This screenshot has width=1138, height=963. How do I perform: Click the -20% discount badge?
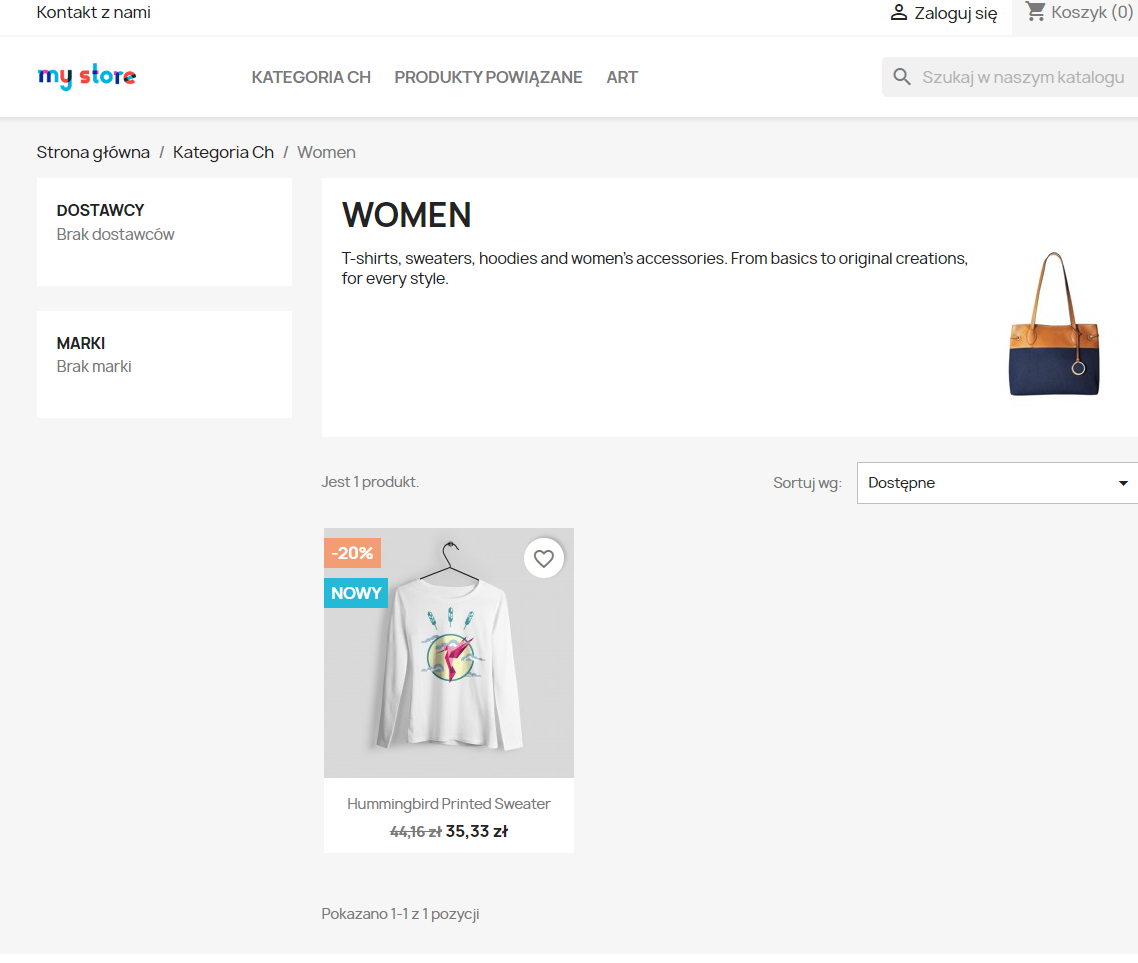(352, 553)
